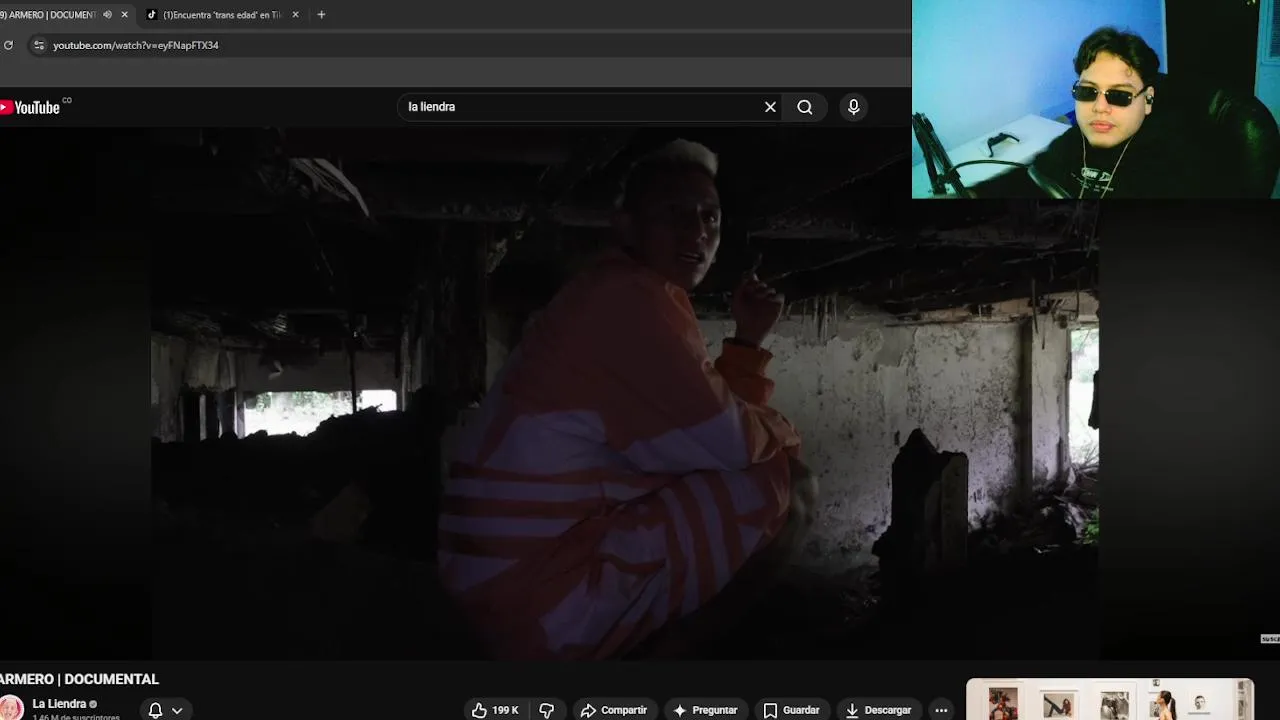This screenshot has height=720, width=1280.
Task: Open a new browser tab
Action: [321, 15]
